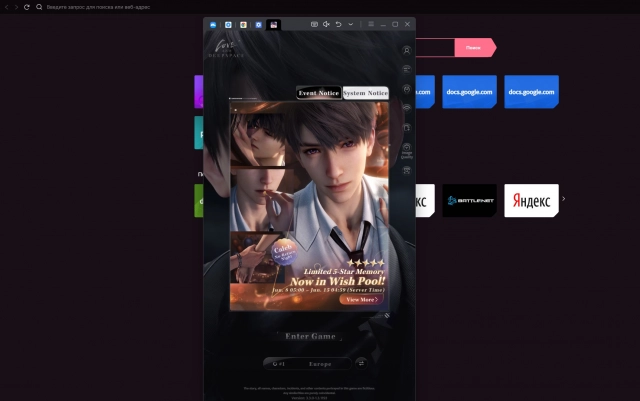Open the blue gear settings app tab
The width and height of the screenshot is (640, 401).
click(258, 25)
